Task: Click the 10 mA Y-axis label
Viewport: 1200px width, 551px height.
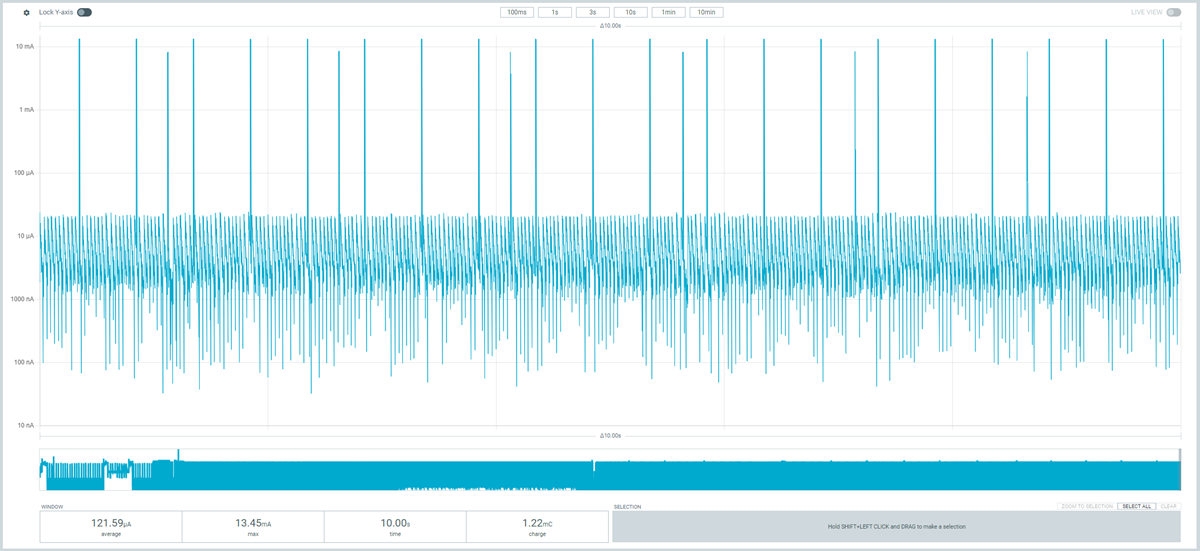Action: 24,46
